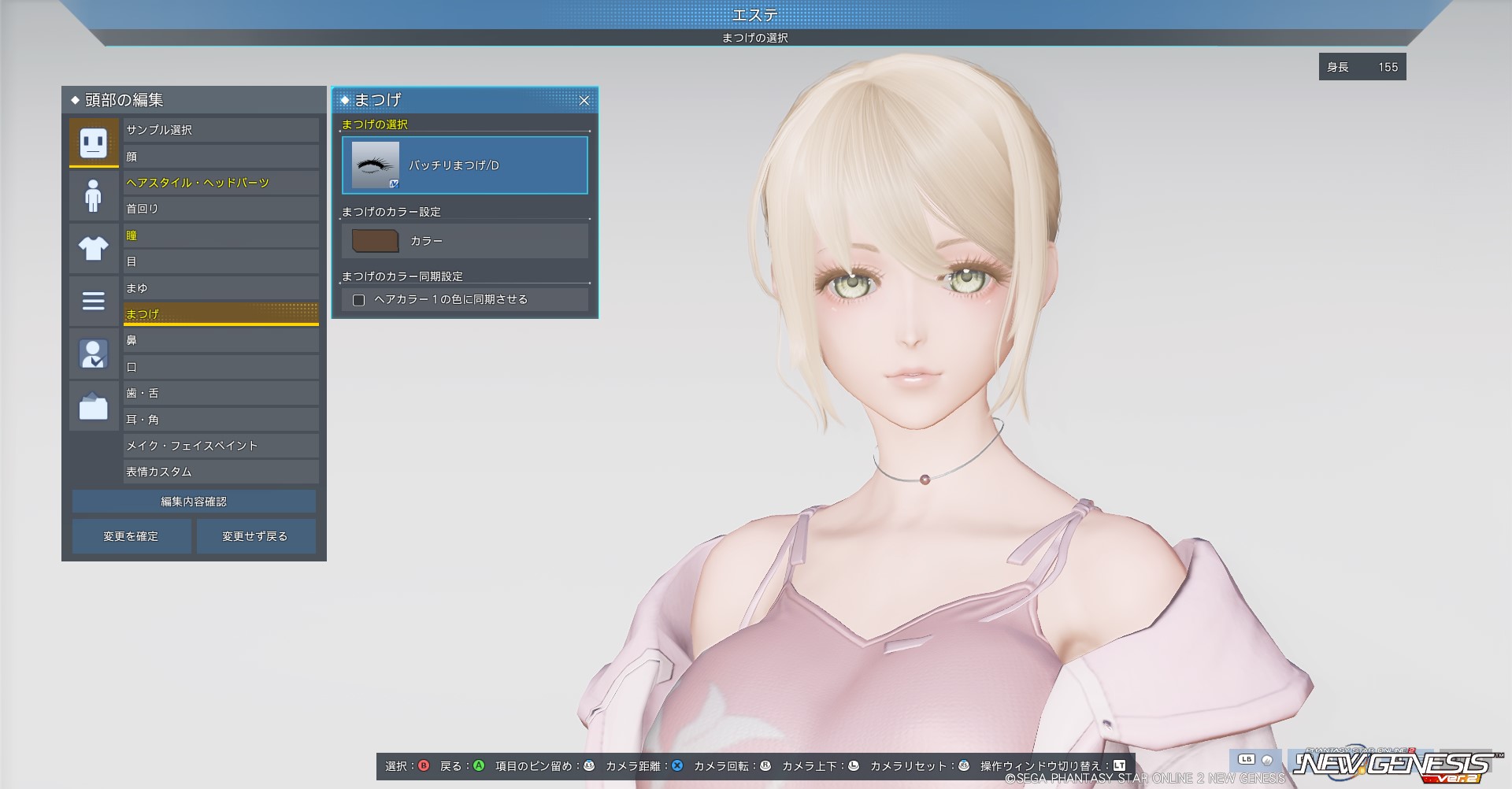Select the パッチリまつげ/D eyelash thumbnail
1512x789 pixels.
point(375,165)
